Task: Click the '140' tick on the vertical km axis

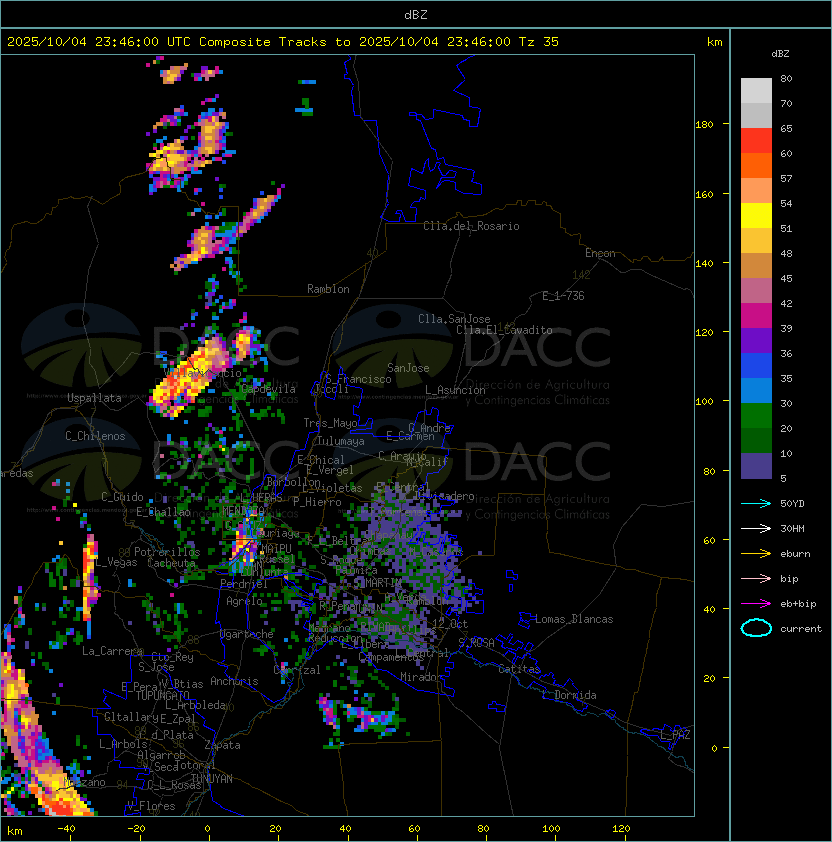Action: tap(704, 263)
